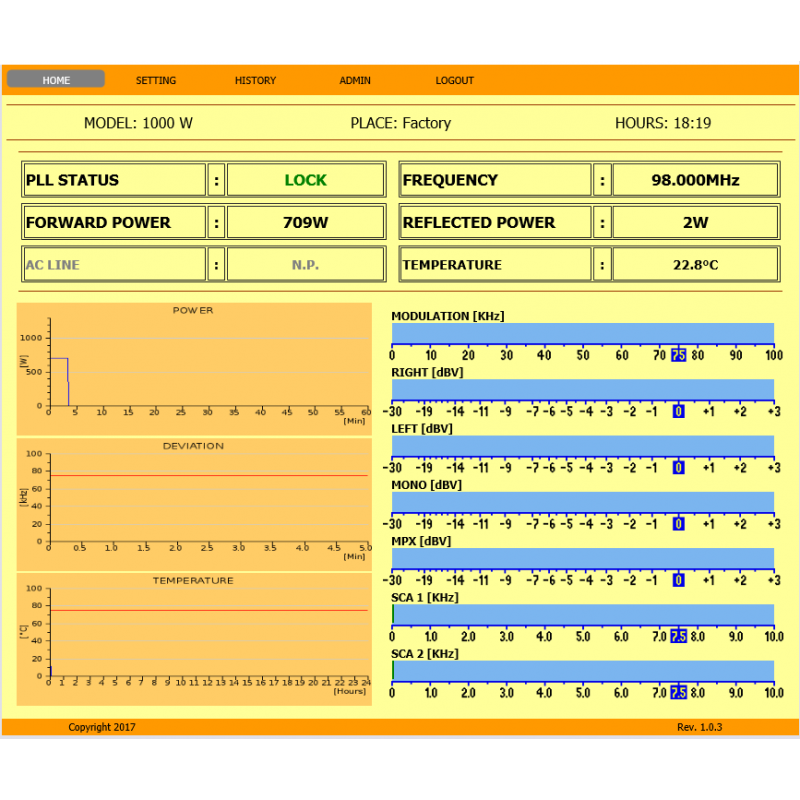This screenshot has width=800, height=800.
Task: Click the RIGHT [dBV] level bar
Action: [582, 389]
